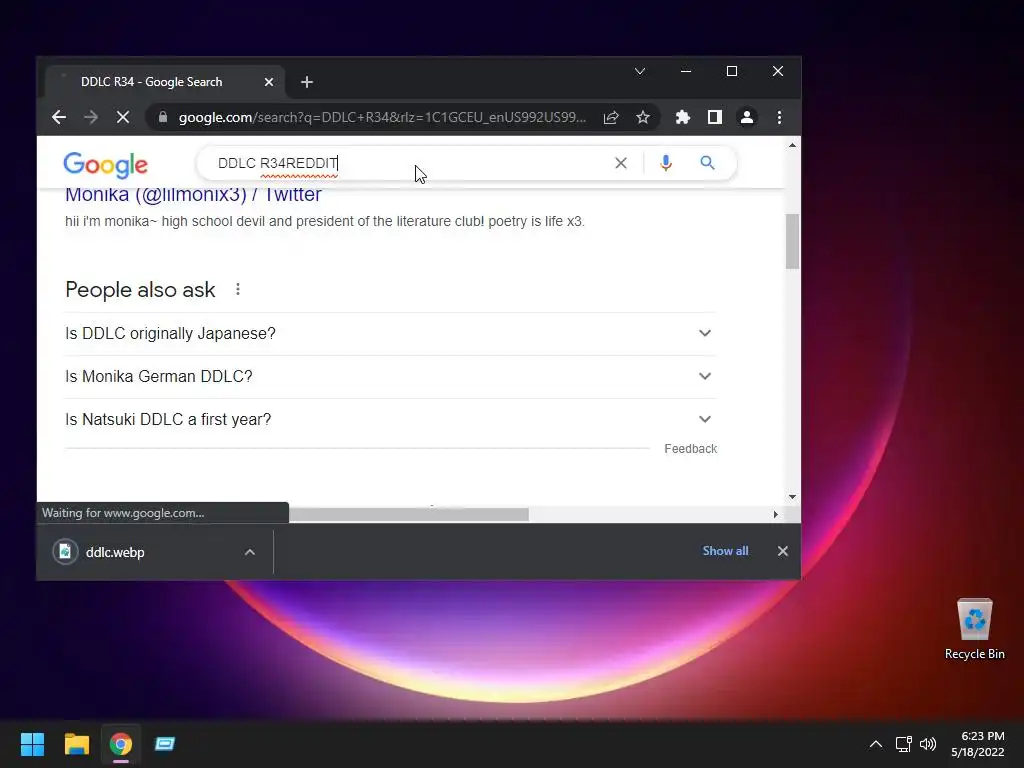Open ddlc.webp download options chevron
1024x768 pixels.
click(x=249, y=552)
